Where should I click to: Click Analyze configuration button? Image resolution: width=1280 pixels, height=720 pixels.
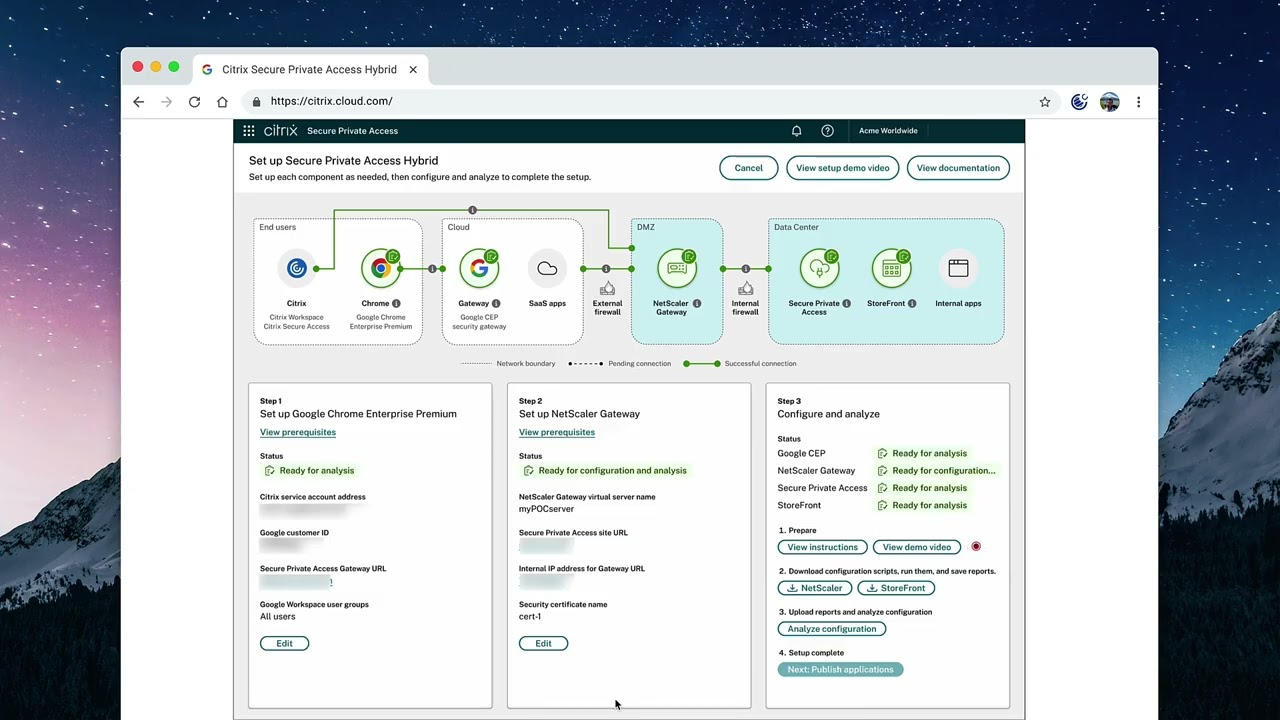[x=831, y=629]
